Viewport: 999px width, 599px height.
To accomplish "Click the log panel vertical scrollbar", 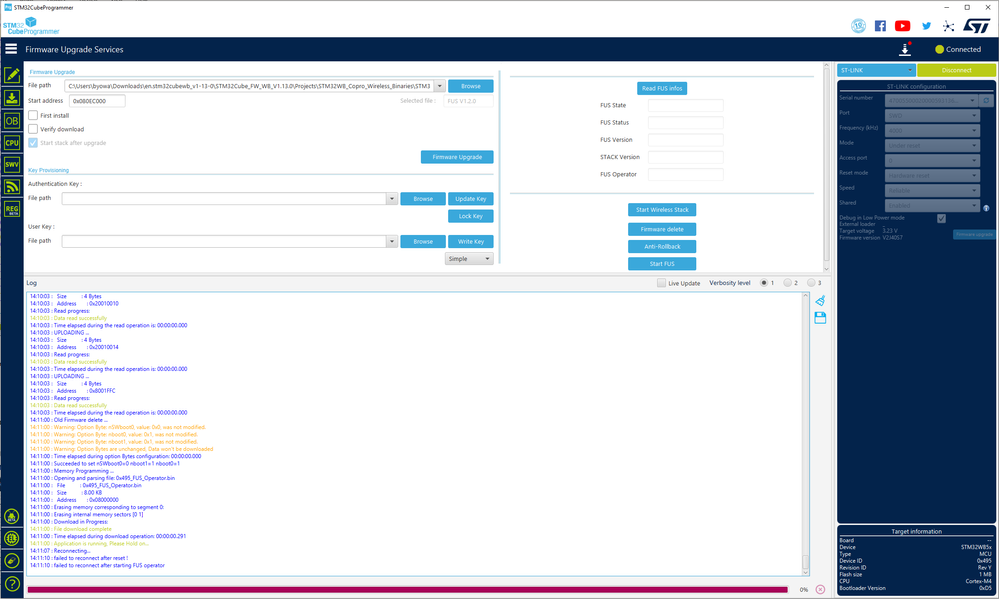I will pos(805,435).
